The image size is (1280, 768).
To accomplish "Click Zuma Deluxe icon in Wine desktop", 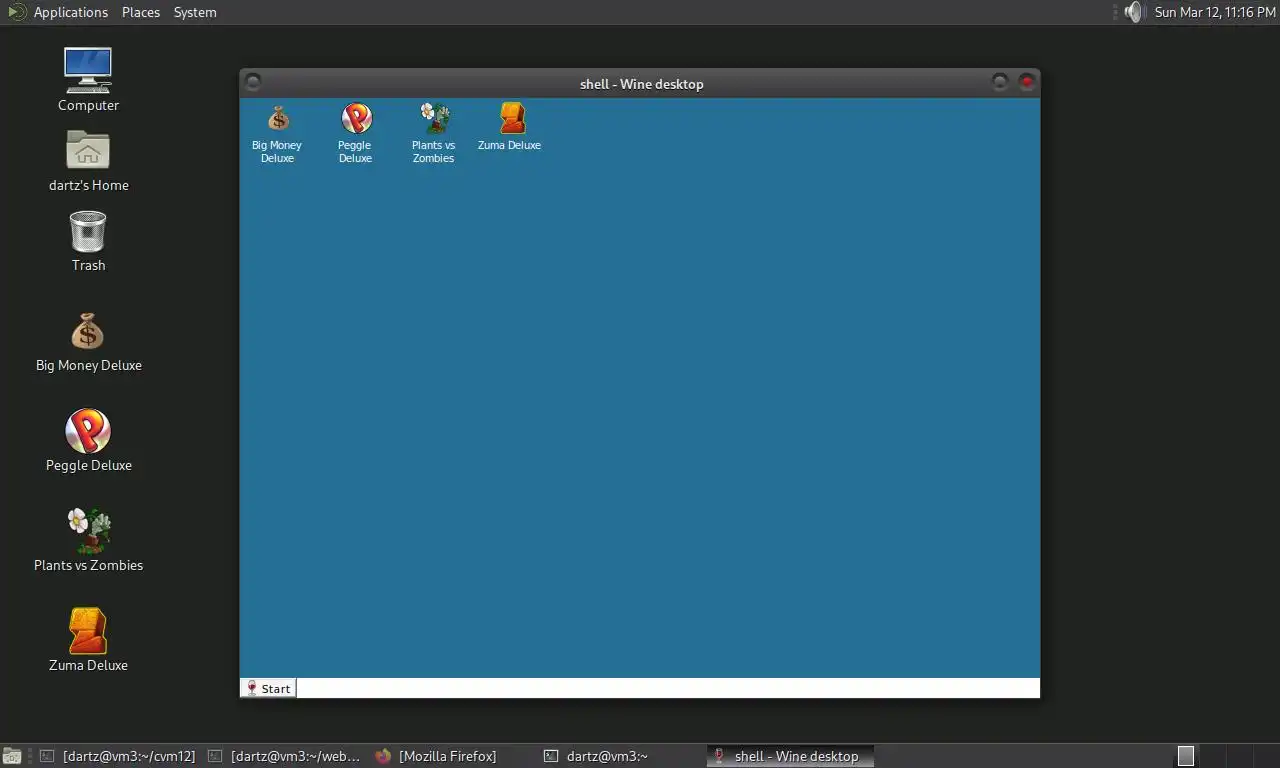I will point(510,127).
